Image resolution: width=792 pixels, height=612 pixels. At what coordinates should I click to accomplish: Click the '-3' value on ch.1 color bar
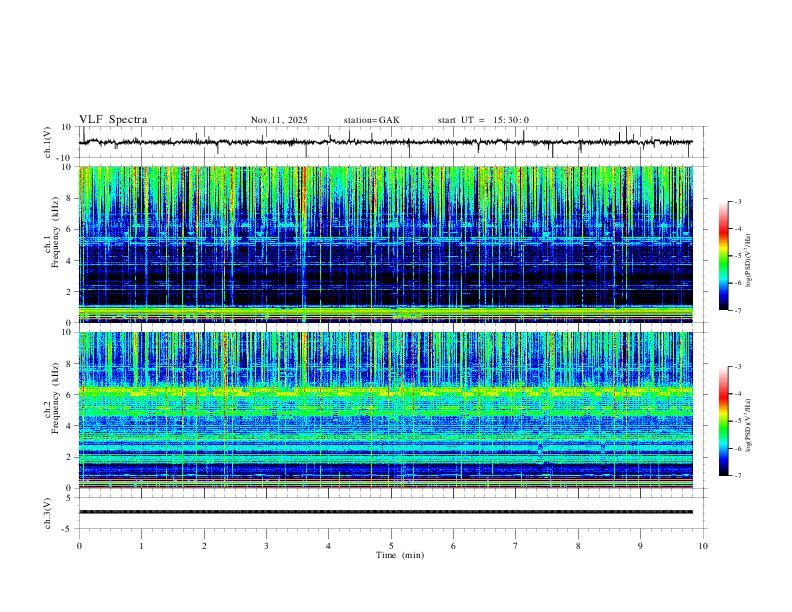(738, 201)
